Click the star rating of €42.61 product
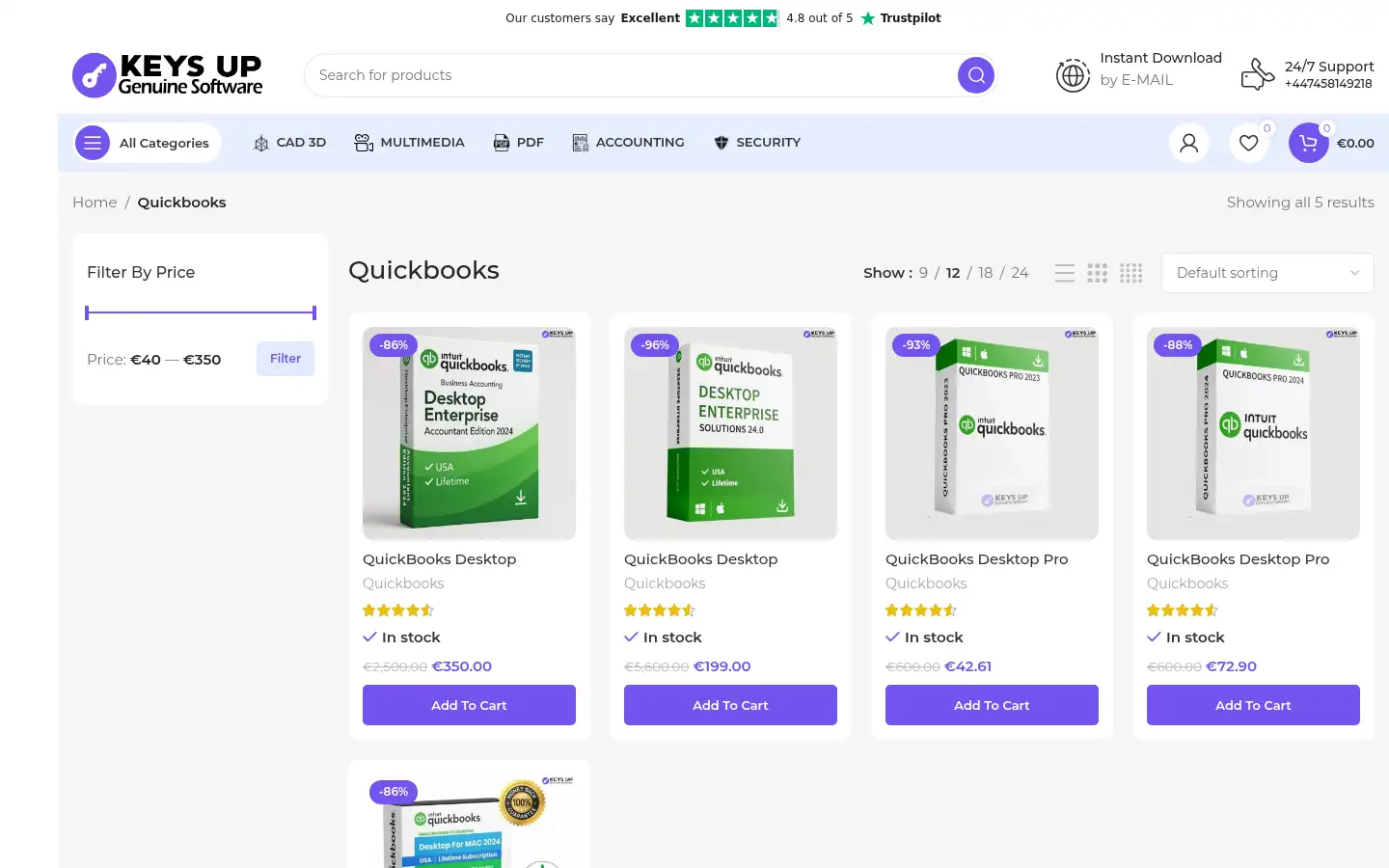Viewport: 1389px width, 868px height. click(x=921, y=610)
